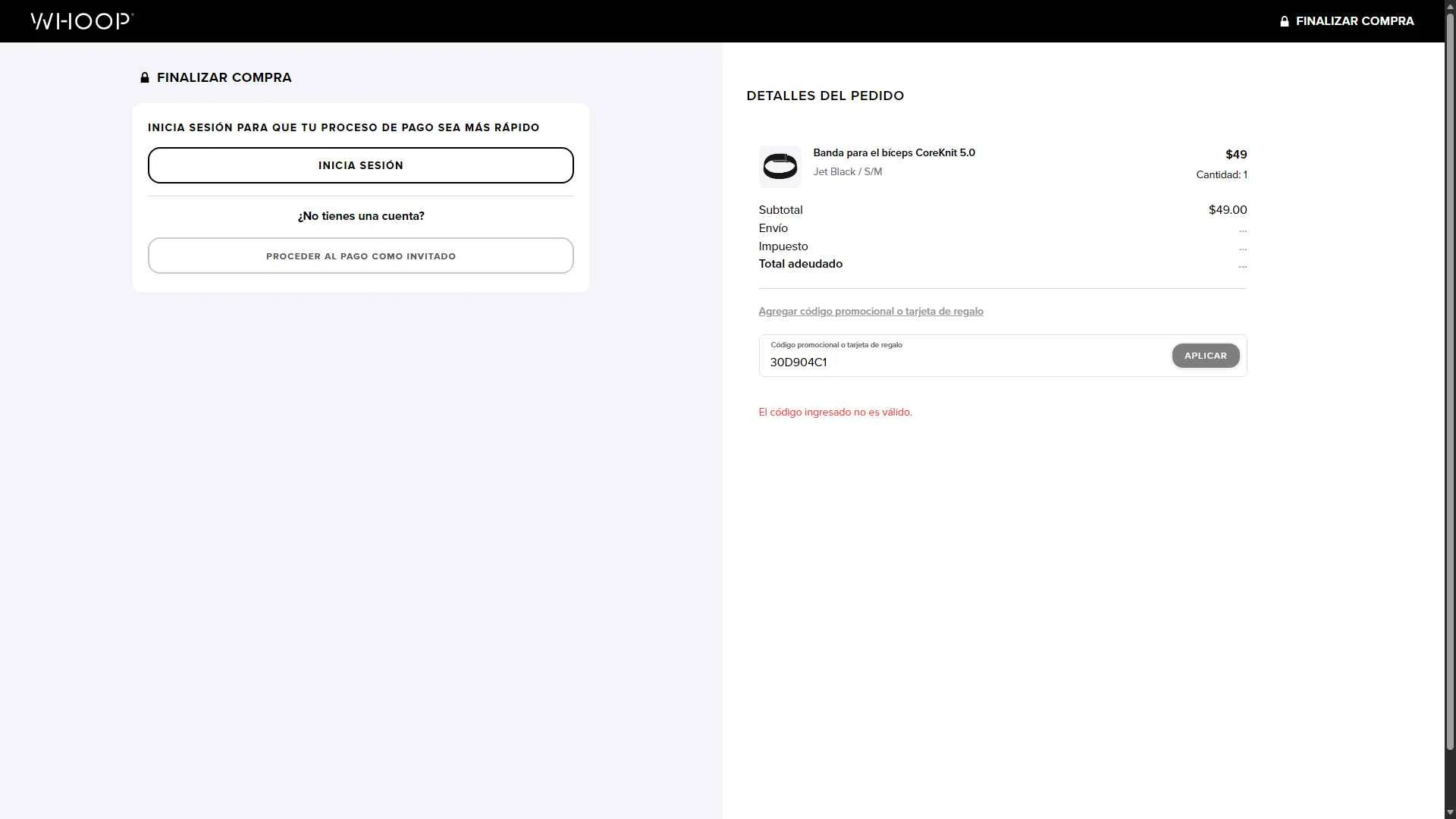Toggle the 'Agregar código promocional o tarjeta de regalo' link
Screen dimensions: 1456x819
coord(871,312)
